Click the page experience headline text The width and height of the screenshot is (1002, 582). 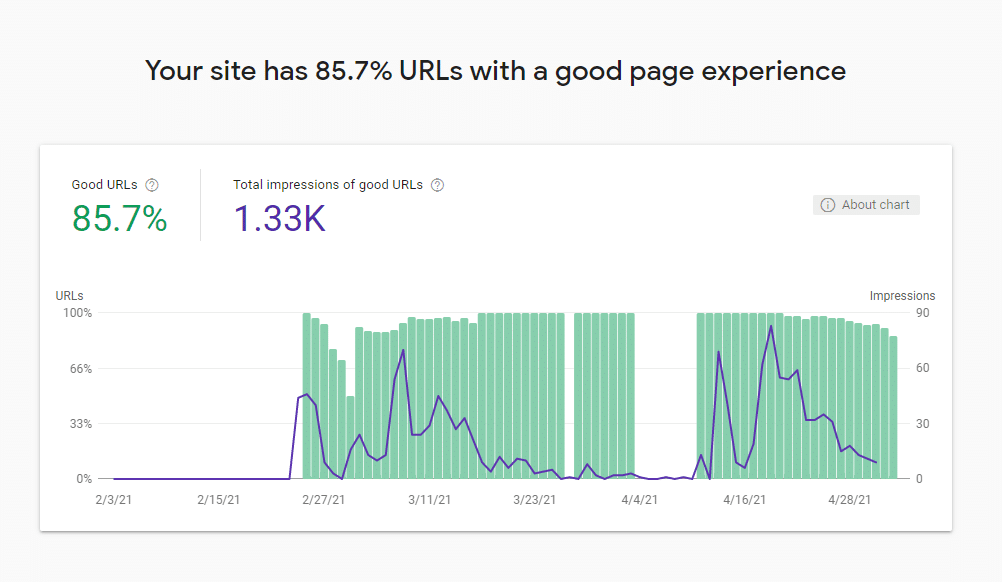pyautogui.click(x=496, y=70)
